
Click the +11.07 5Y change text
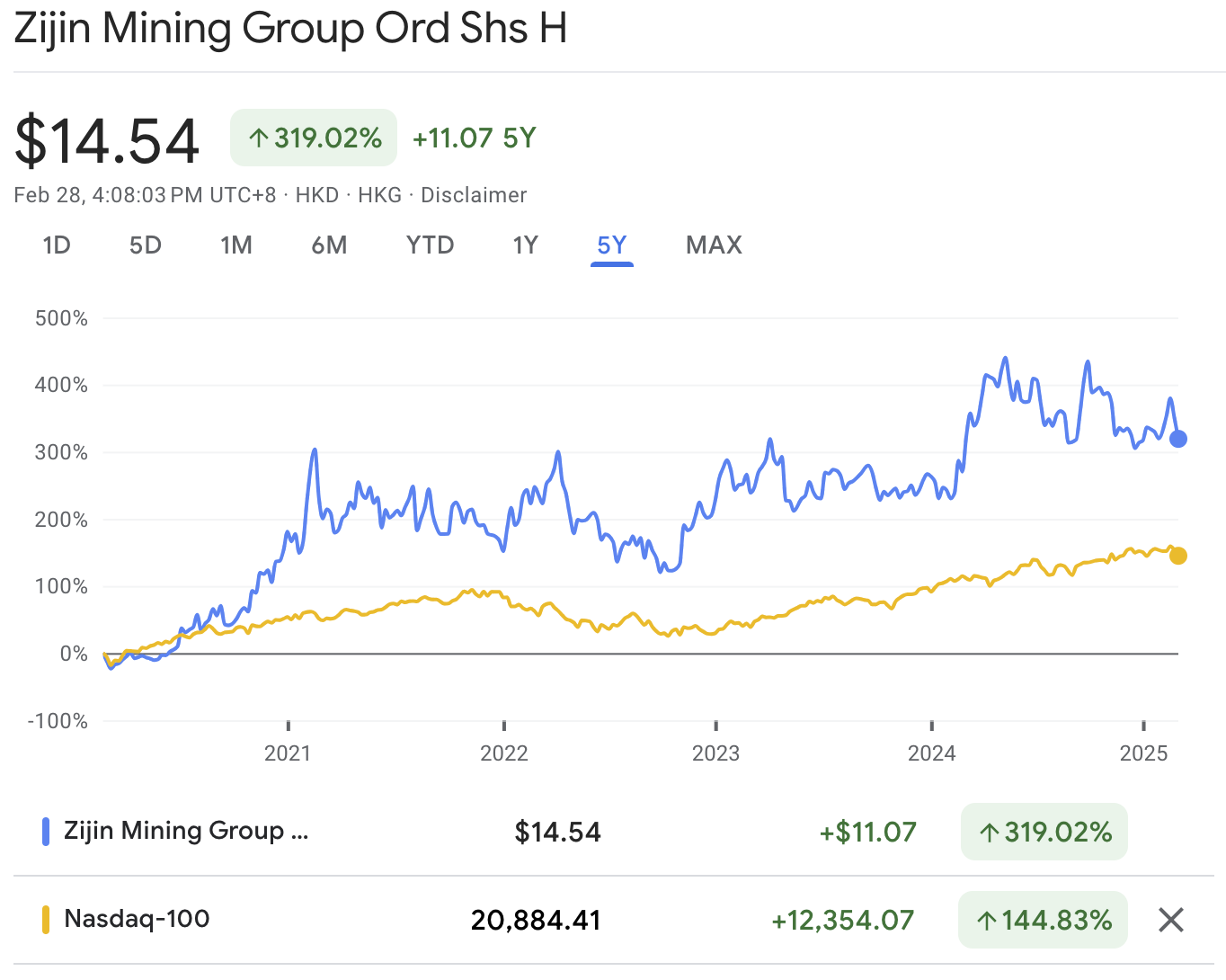475,138
